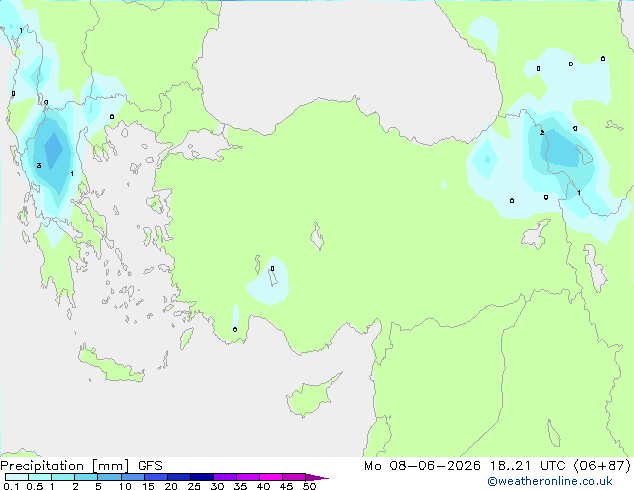Image resolution: width=634 pixels, height=490 pixels.
Task: Click the legend label '10'
Action: (125, 486)
